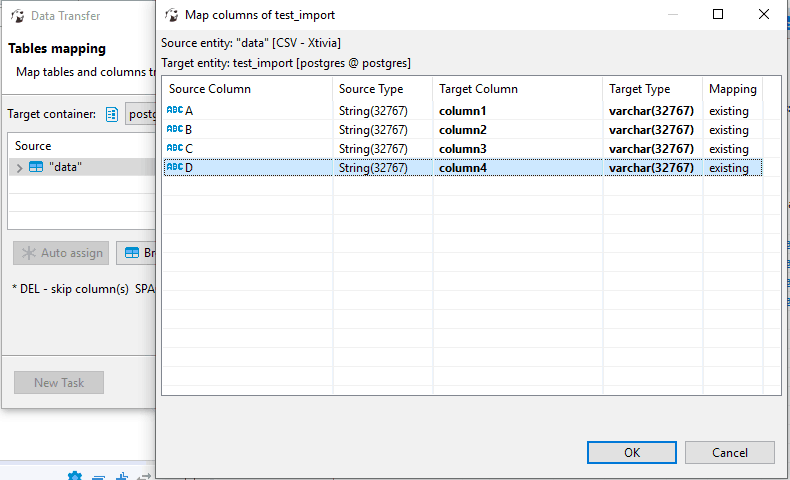Open target type varchar(32767) for column2
Image resolution: width=790 pixels, height=480 pixels.
coord(651,130)
